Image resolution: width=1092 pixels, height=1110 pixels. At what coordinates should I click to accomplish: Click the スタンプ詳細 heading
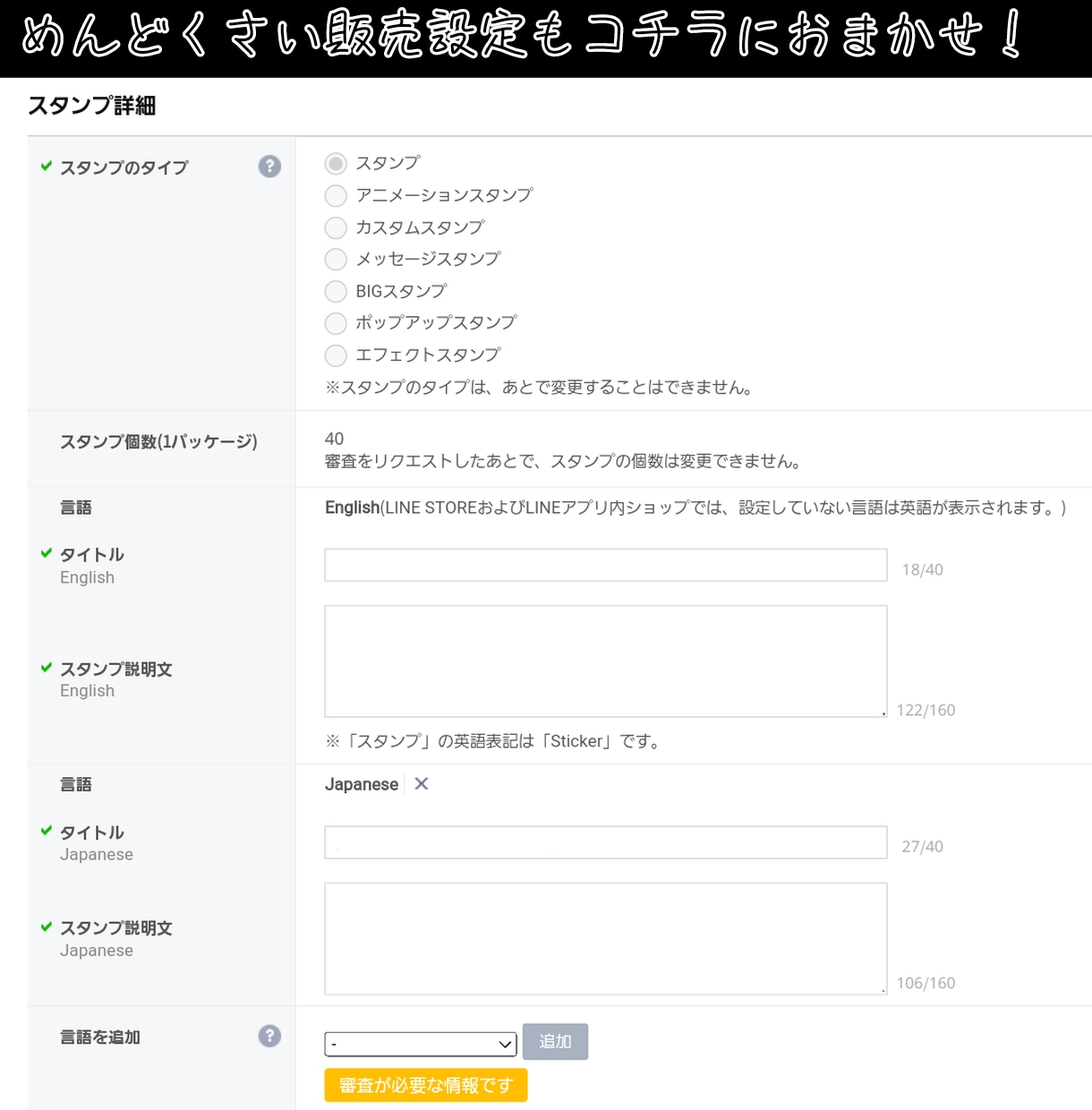[x=92, y=106]
